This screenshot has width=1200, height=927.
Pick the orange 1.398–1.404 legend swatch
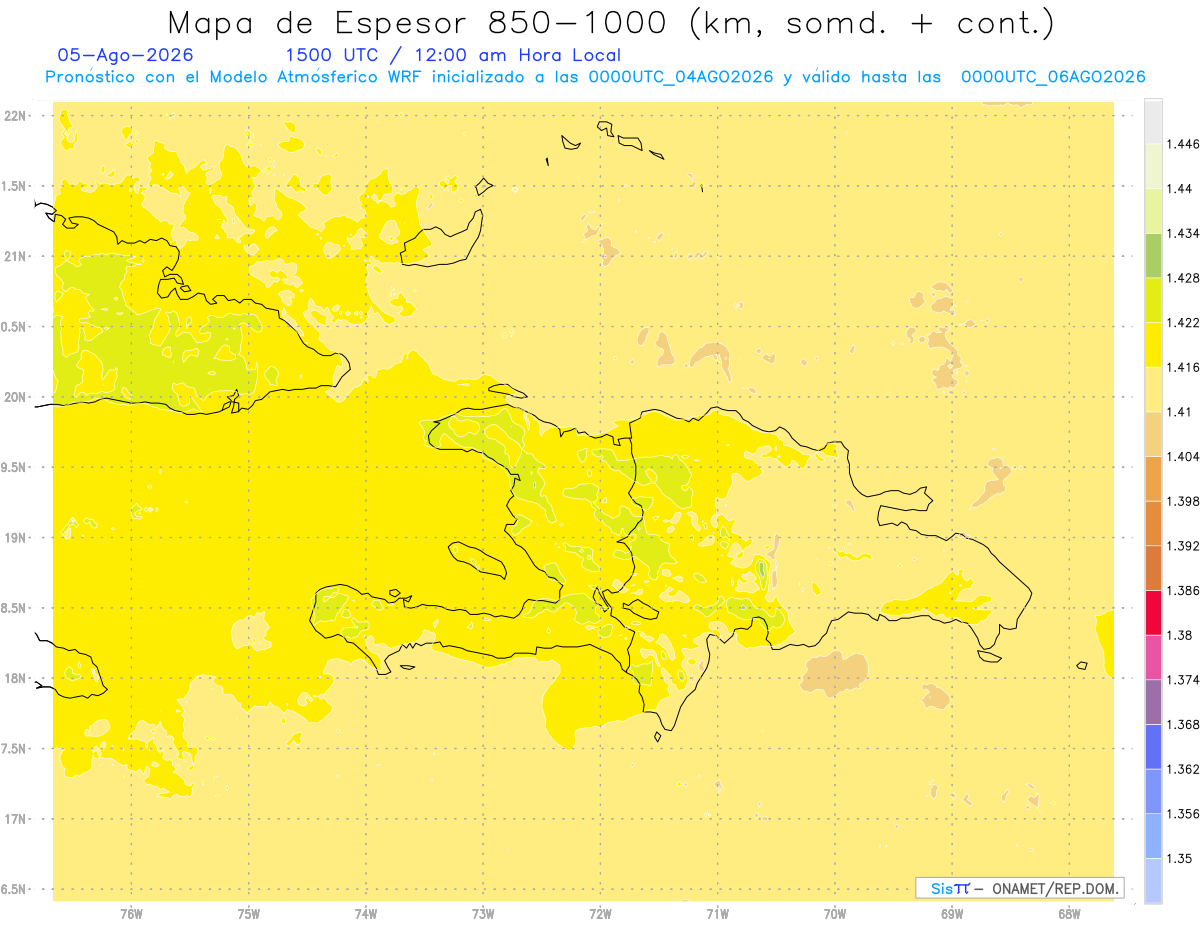click(x=1153, y=478)
